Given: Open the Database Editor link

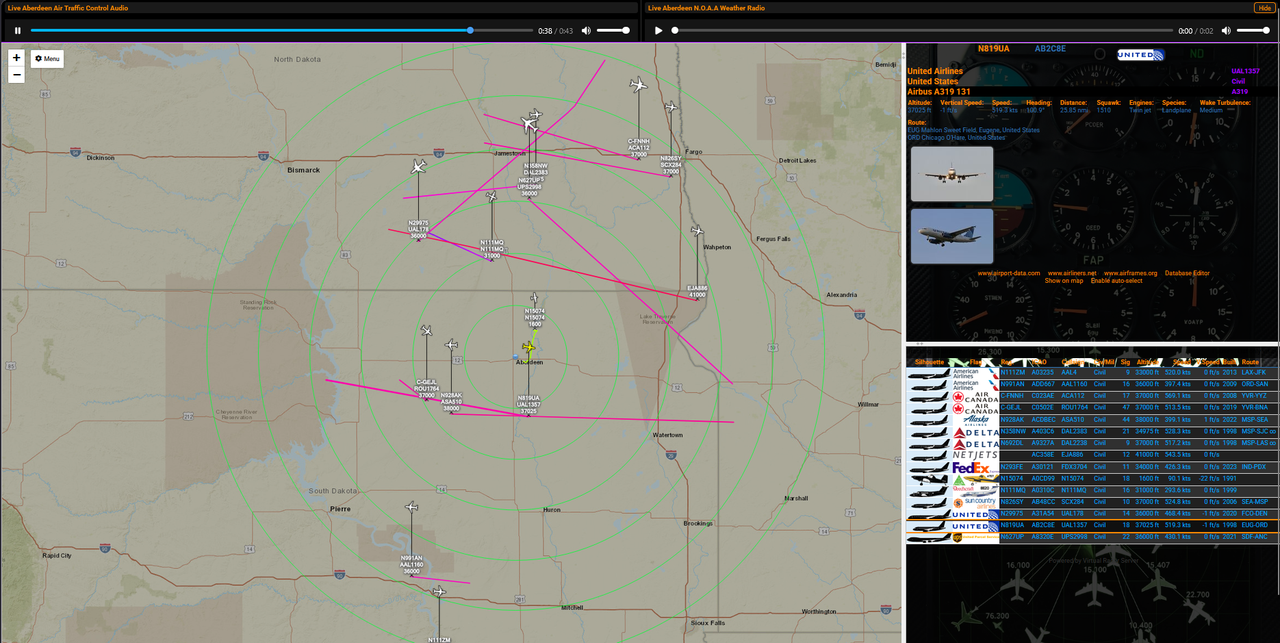Looking at the screenshot, I should (x=1186, y=273).
